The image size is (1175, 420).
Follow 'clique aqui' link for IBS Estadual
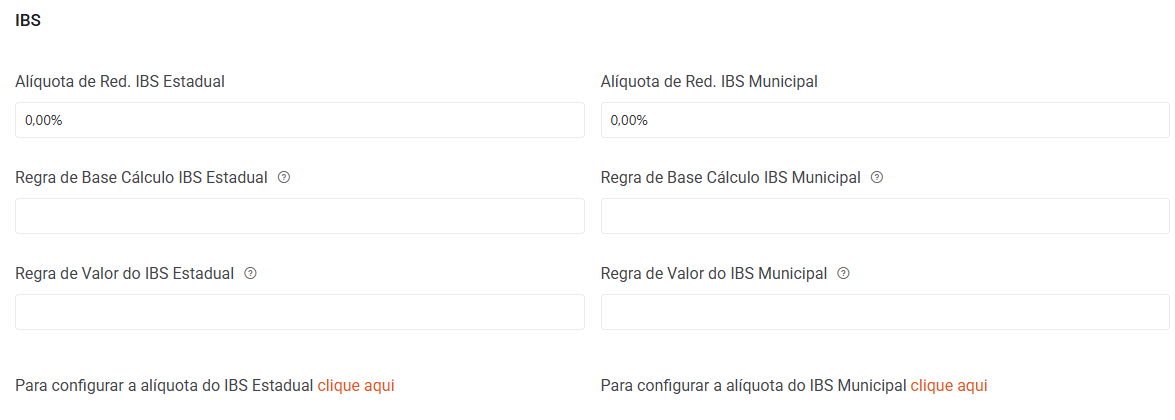pos(356,385)
